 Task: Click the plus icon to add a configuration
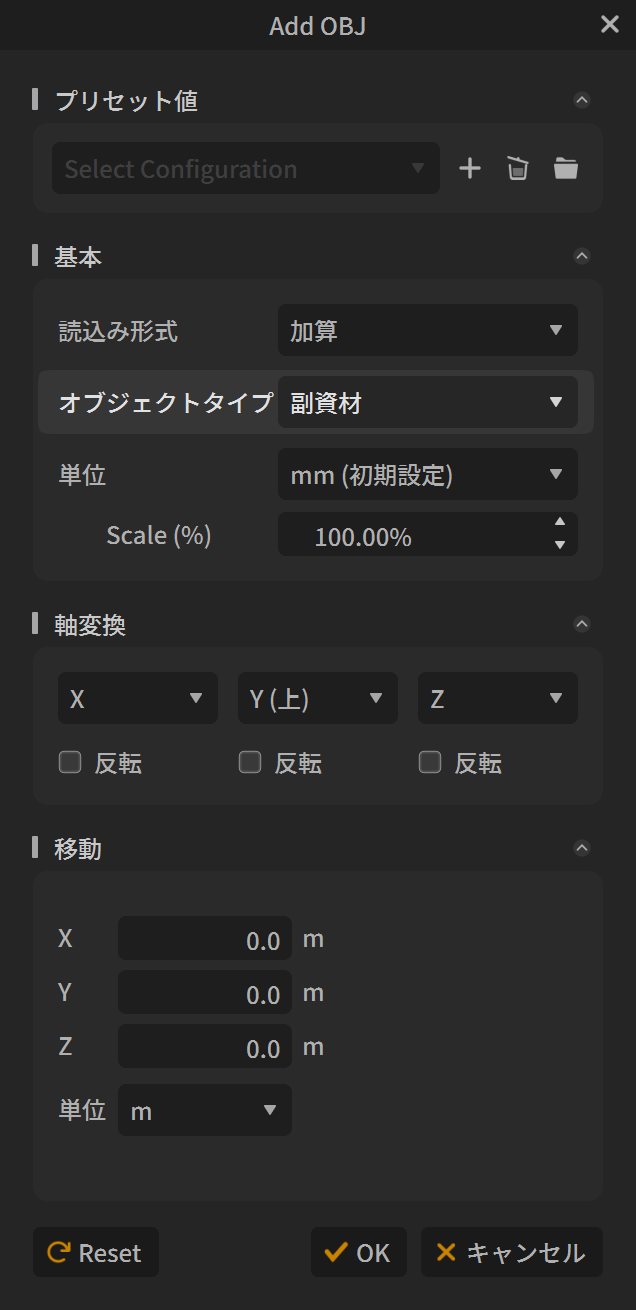coord(469,168)
